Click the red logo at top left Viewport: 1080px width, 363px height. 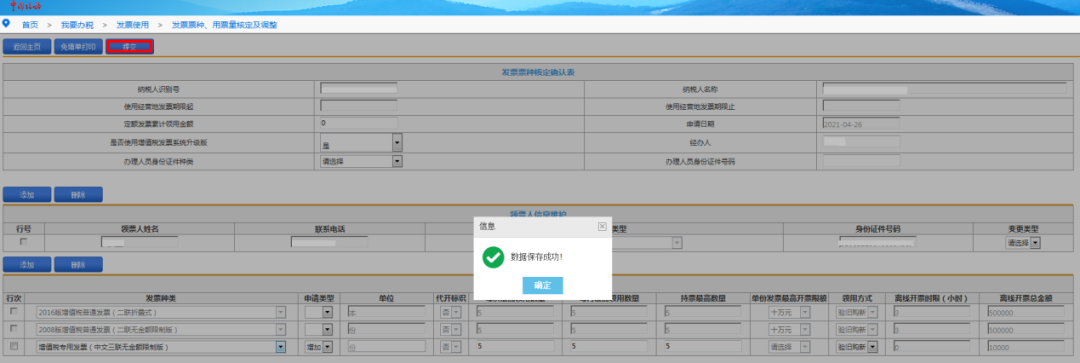(x=27, y=6)
